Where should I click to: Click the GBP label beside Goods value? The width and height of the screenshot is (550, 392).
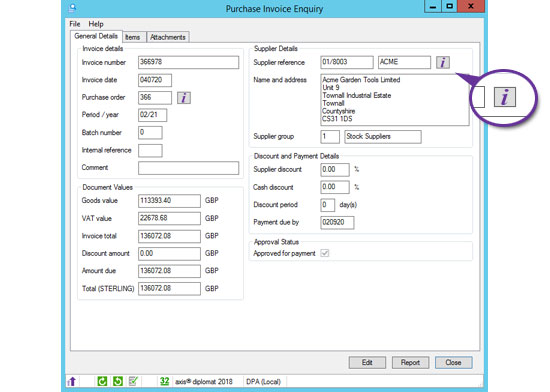coord(212,201)
